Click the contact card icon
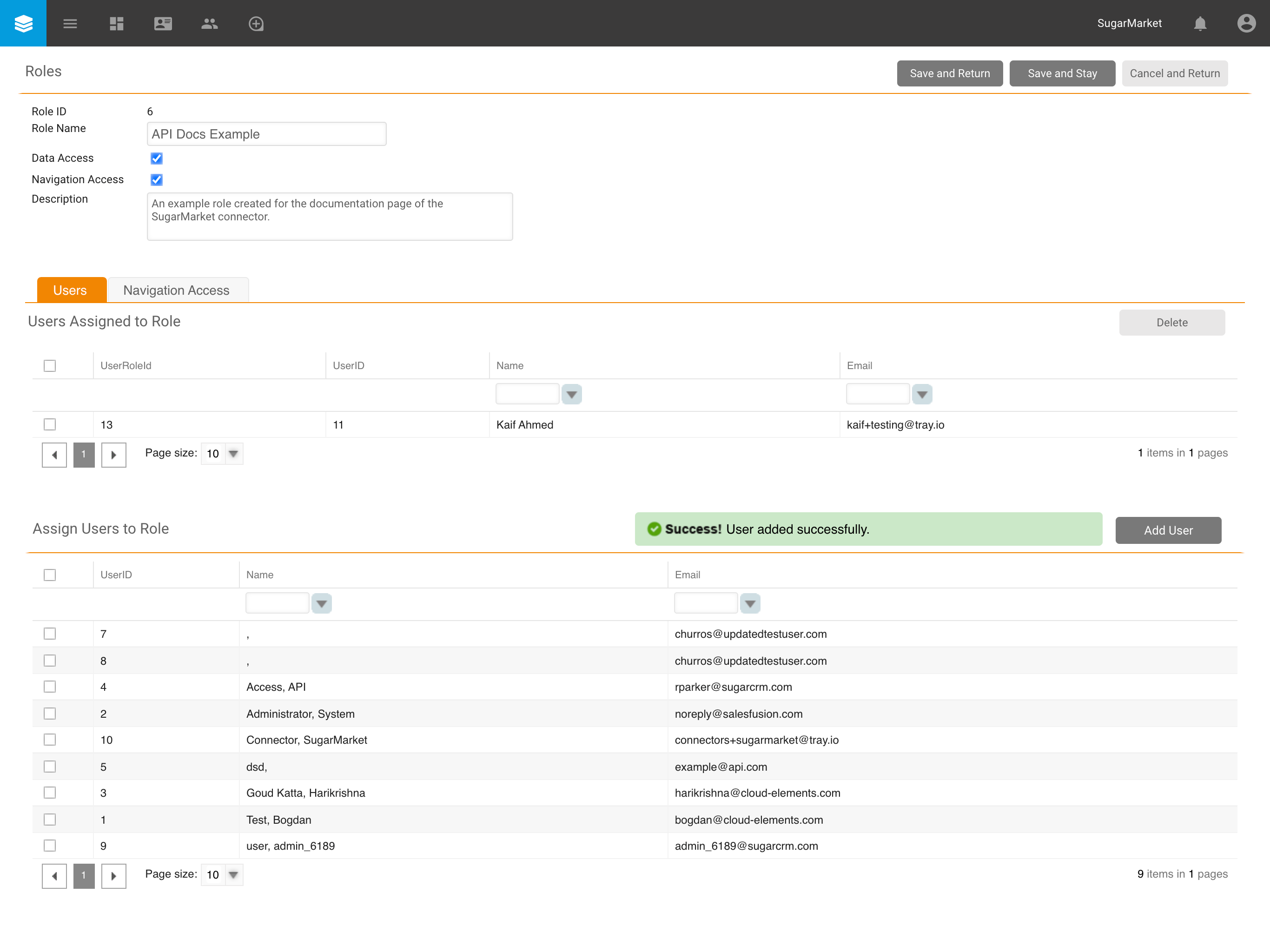 click(x=163, y=24)
